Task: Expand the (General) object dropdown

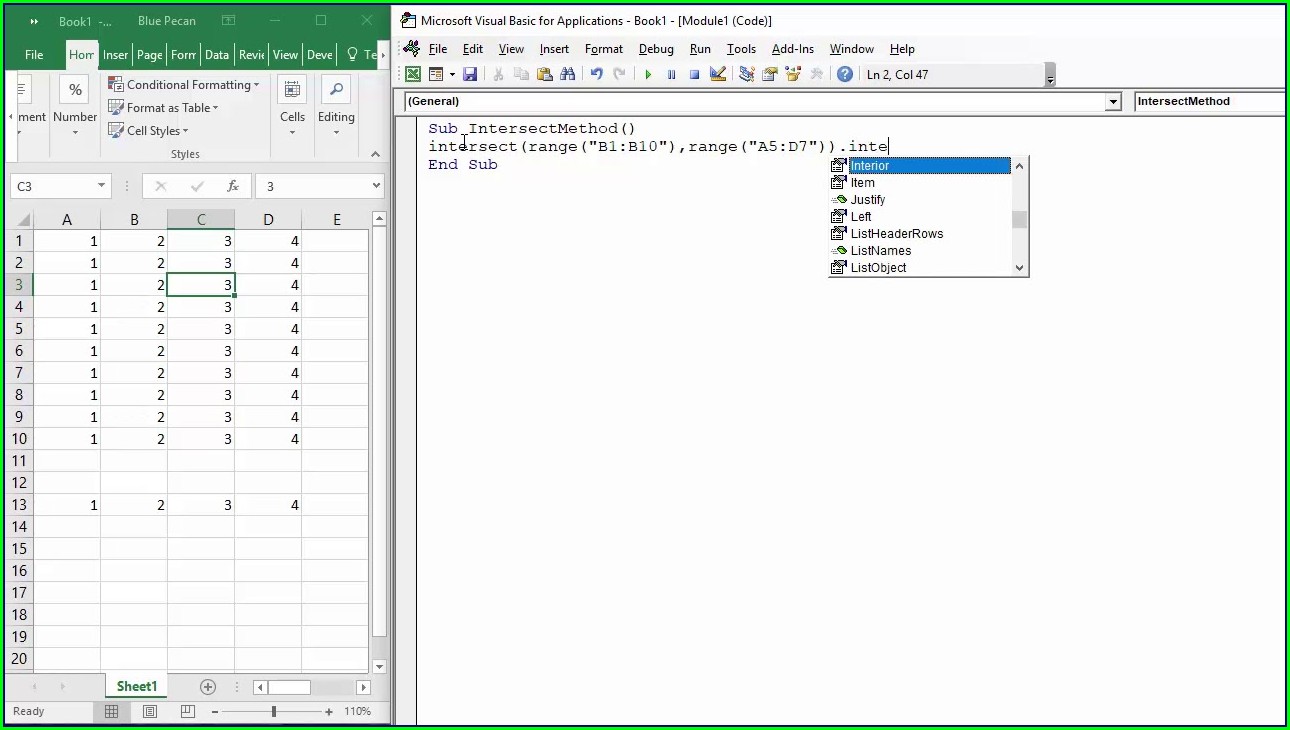Action: point(1113,102)
